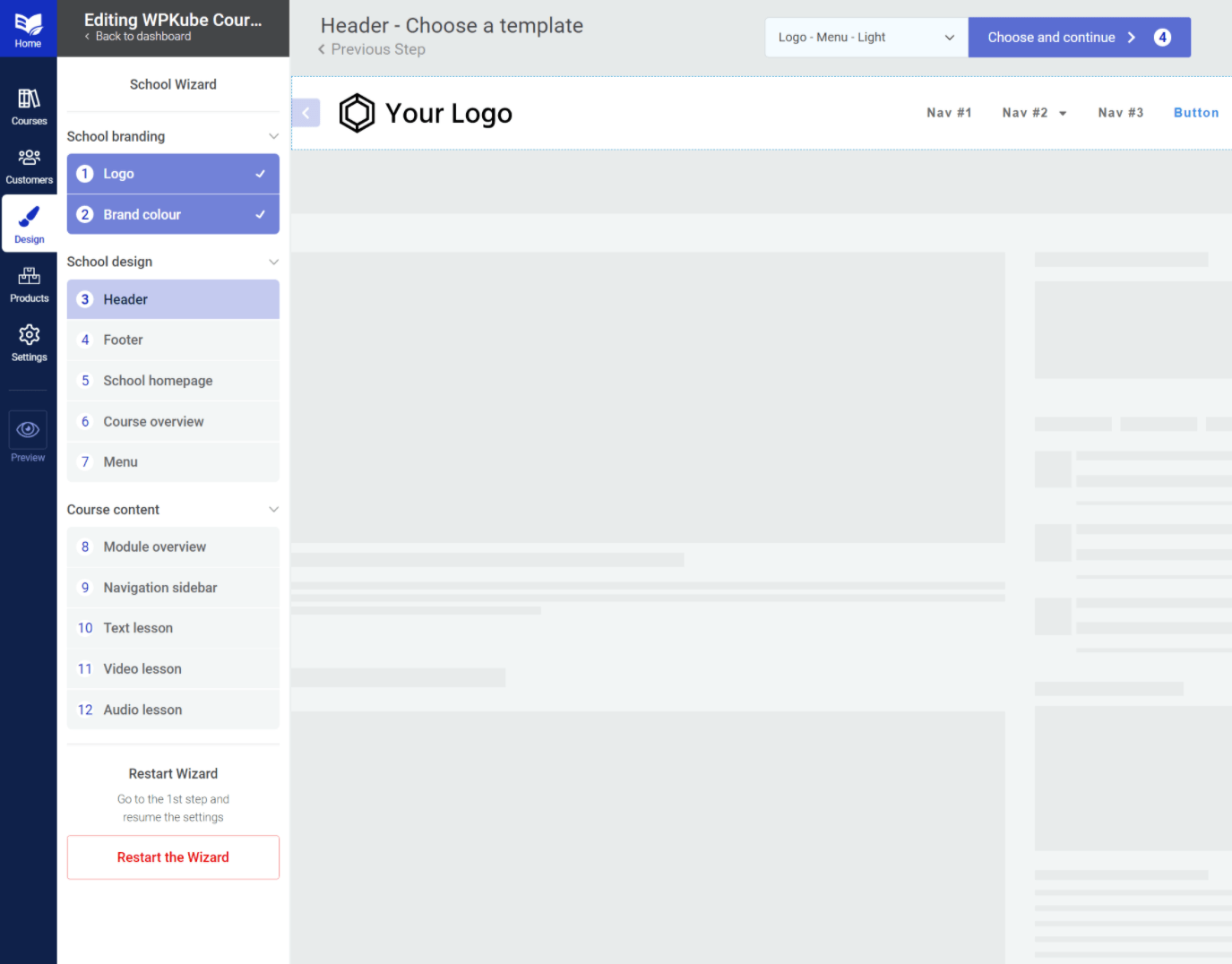This screenshot has width=1232, height=964.
Task: Click Back to dashboard link
Action: (138, 37)
